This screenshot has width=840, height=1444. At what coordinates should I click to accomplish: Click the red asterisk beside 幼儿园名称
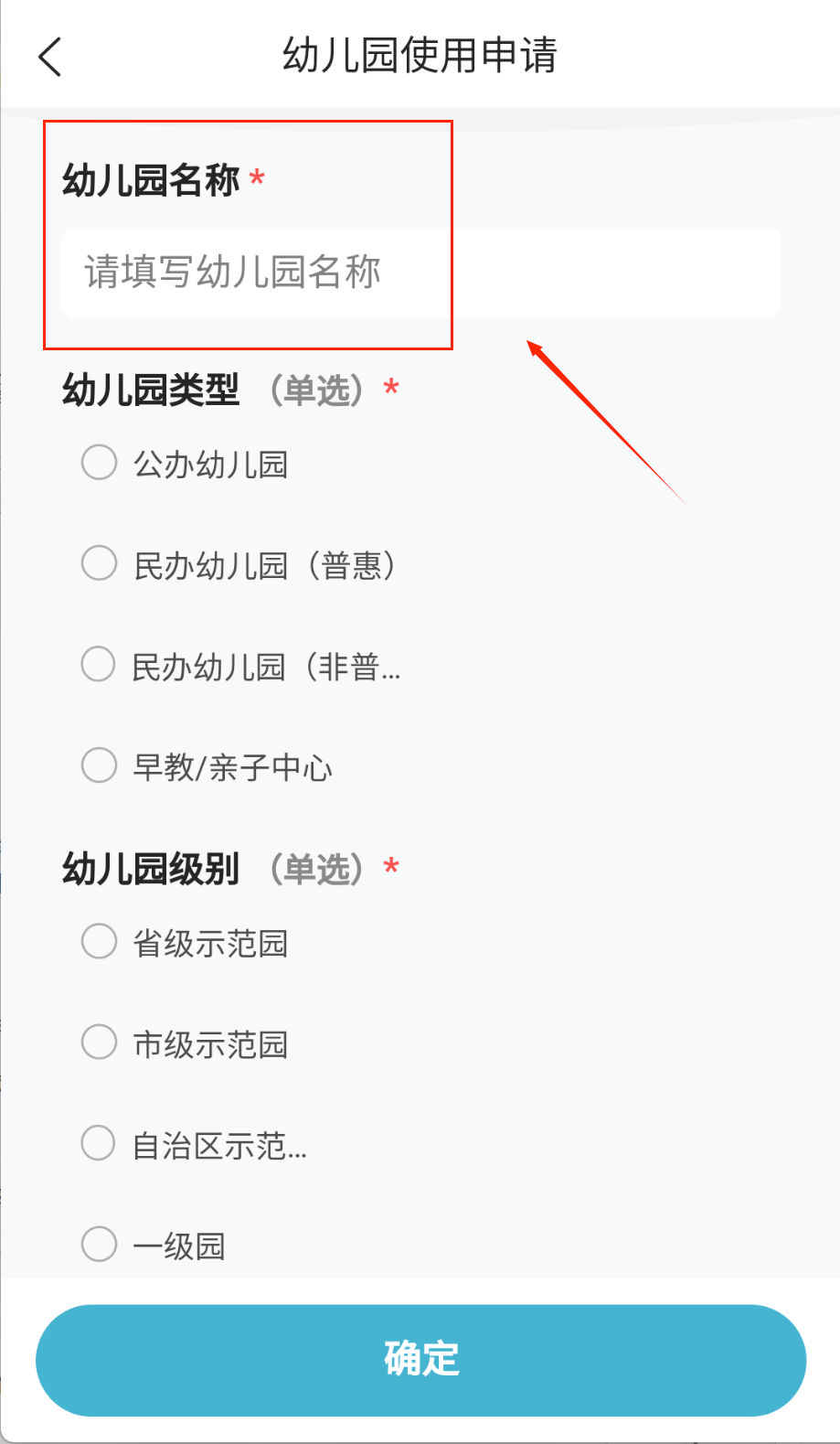pyautogui.click(x=258, y=177)
